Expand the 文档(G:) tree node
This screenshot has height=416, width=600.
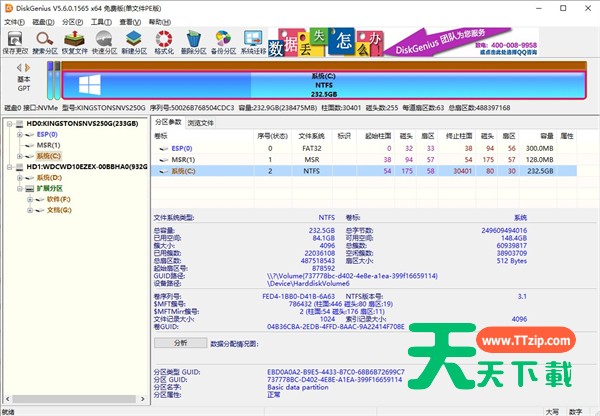tap(29, 210)
